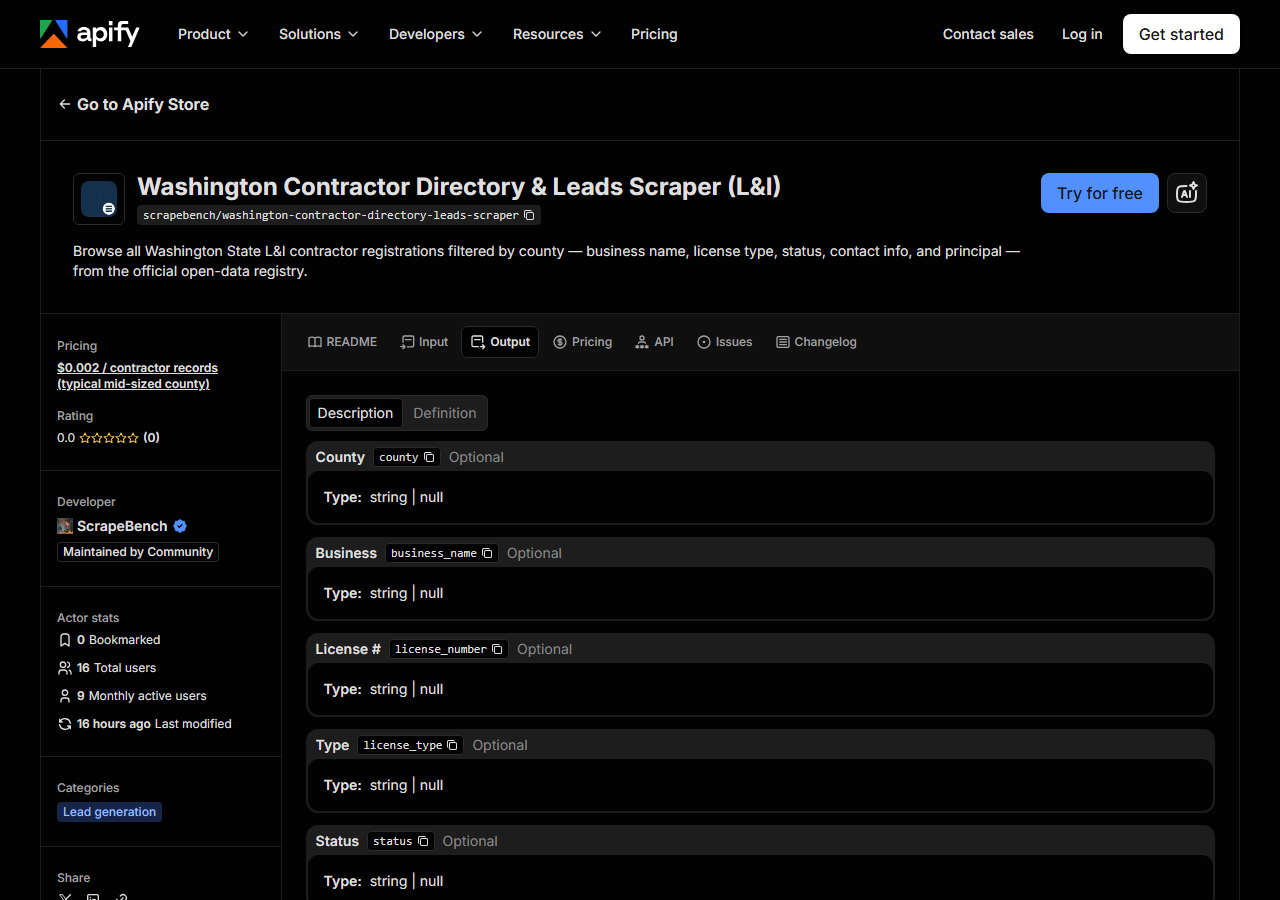Click the back arrow beside Go to Apify Store
This screenshot has width=1280, height=900.
click(x=64, y=104)
